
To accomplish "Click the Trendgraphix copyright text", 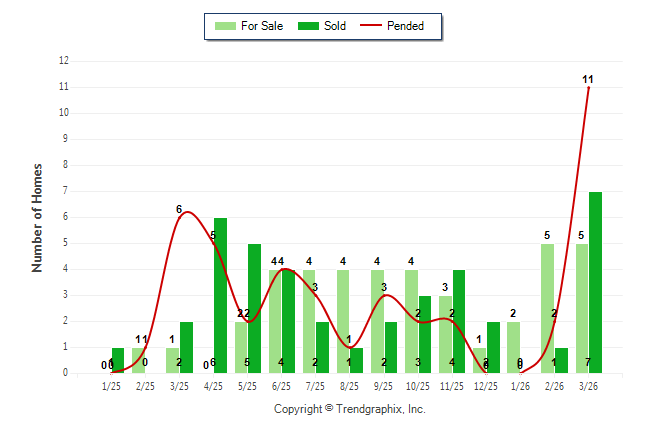I will [x=350, y=409].
